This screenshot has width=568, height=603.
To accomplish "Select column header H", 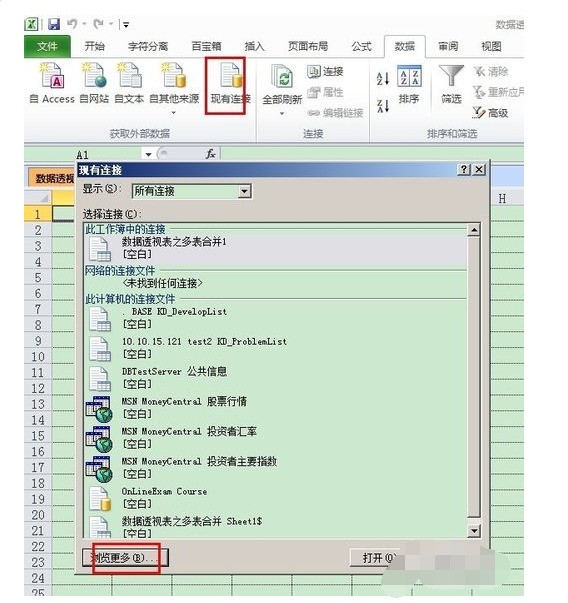I will click(502, 198).
